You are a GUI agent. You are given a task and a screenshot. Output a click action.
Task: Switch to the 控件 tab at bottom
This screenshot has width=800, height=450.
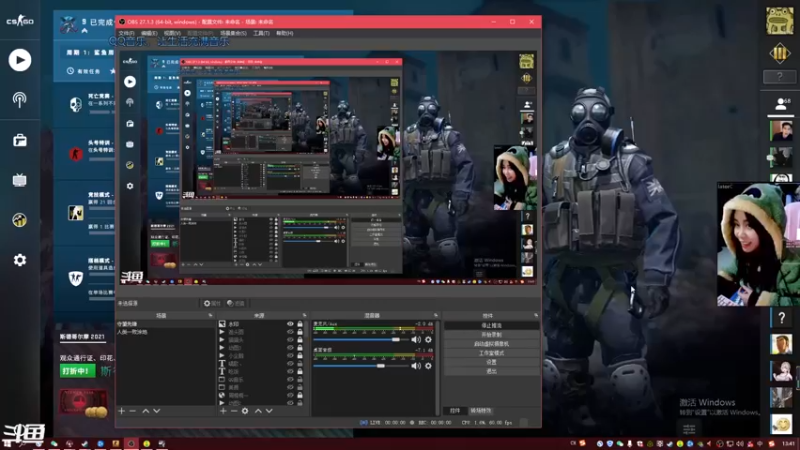tap(455, 411)
